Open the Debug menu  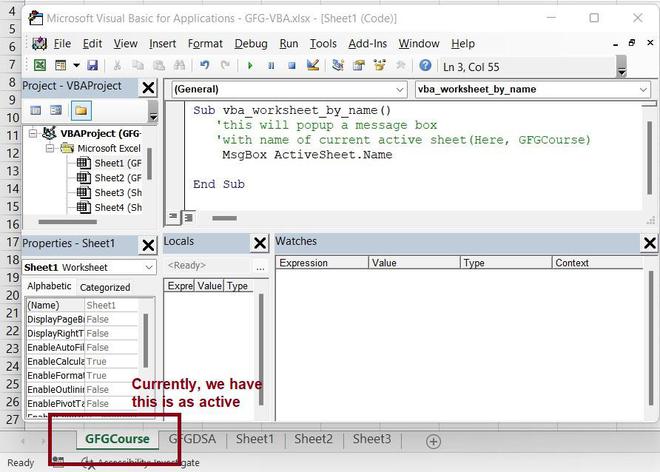coord(251,43)
